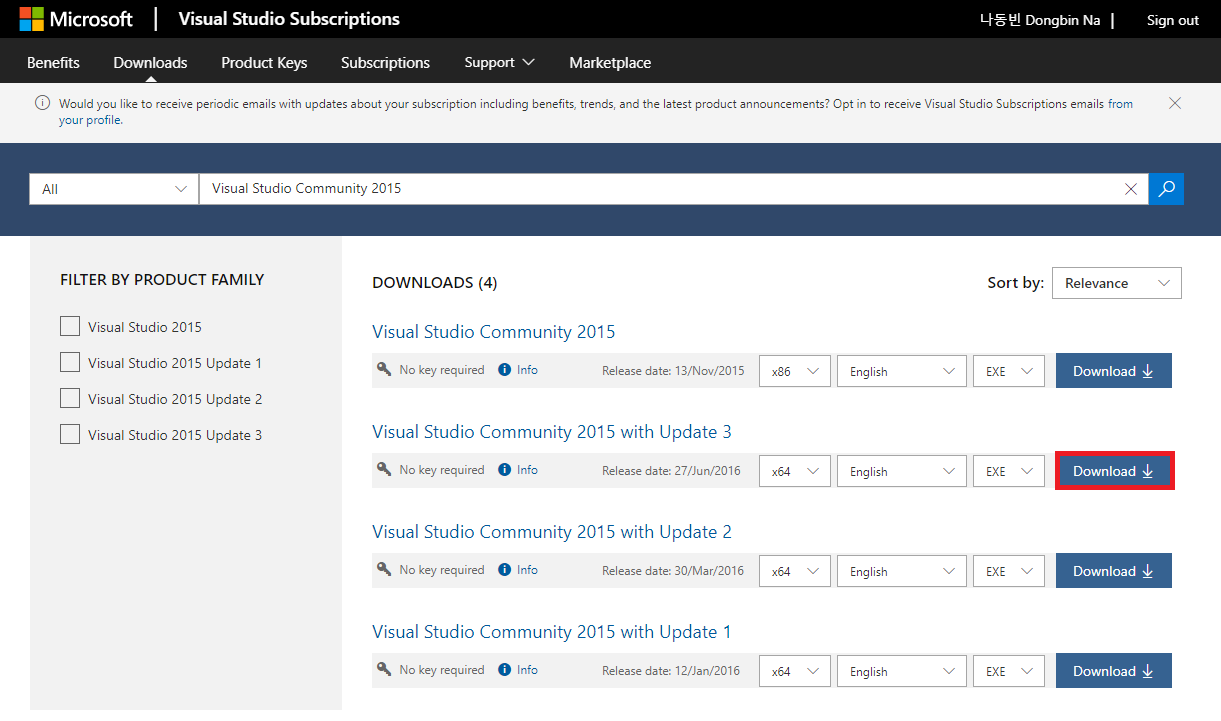The width and height of the screenshot is (1221, 721).
Task: Download Community 2015 with Update 3
Action: tap(1113, 471)
